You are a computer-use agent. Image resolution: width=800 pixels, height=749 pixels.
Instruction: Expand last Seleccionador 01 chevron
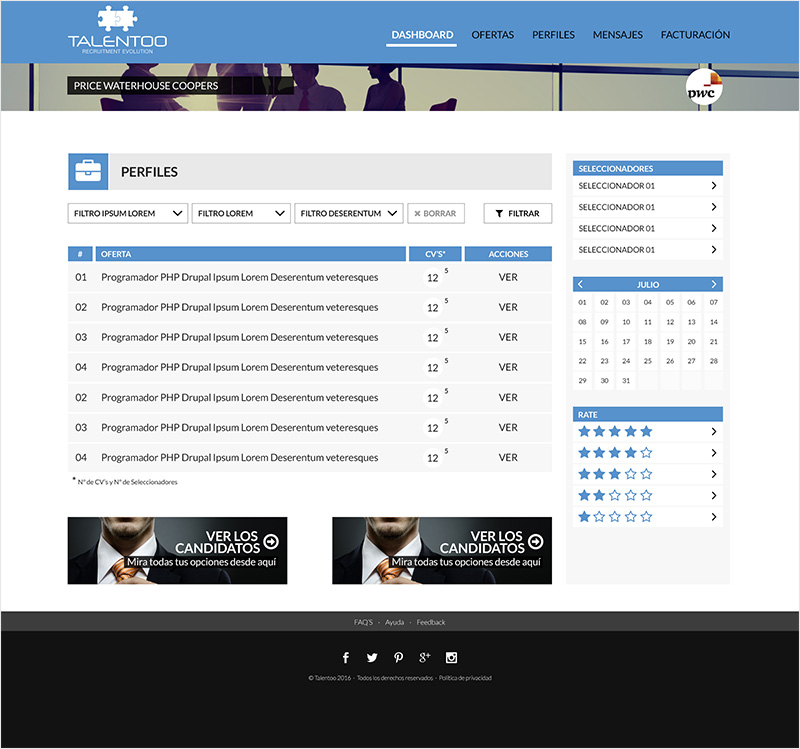click(714, 249)
